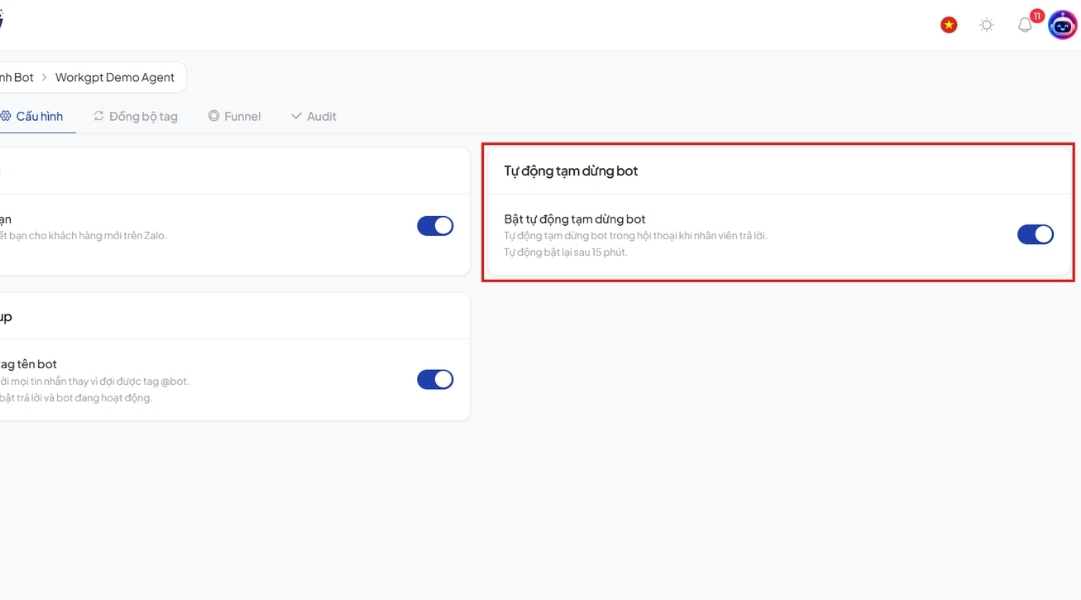Click the Funnel tab icon
This screenshot has height=600, width=1081.
214,116
